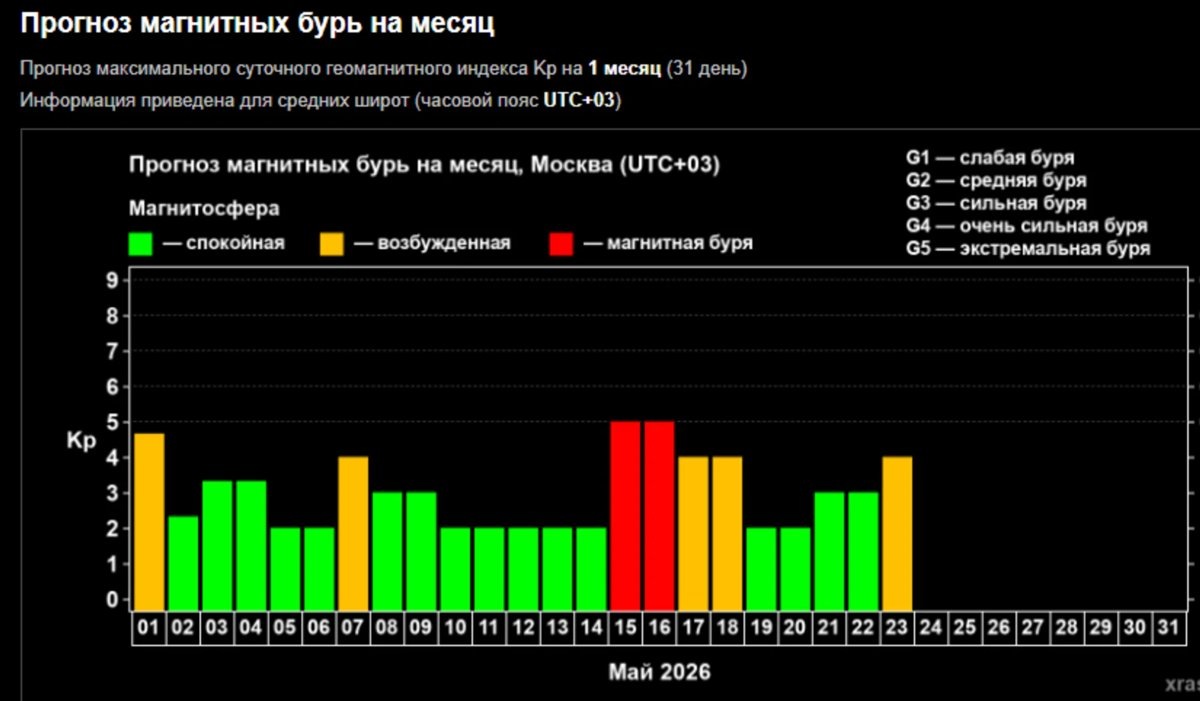Click date label 19 on the axis
This screenshot has width=1200, height=701.
(x=761, y=629)
